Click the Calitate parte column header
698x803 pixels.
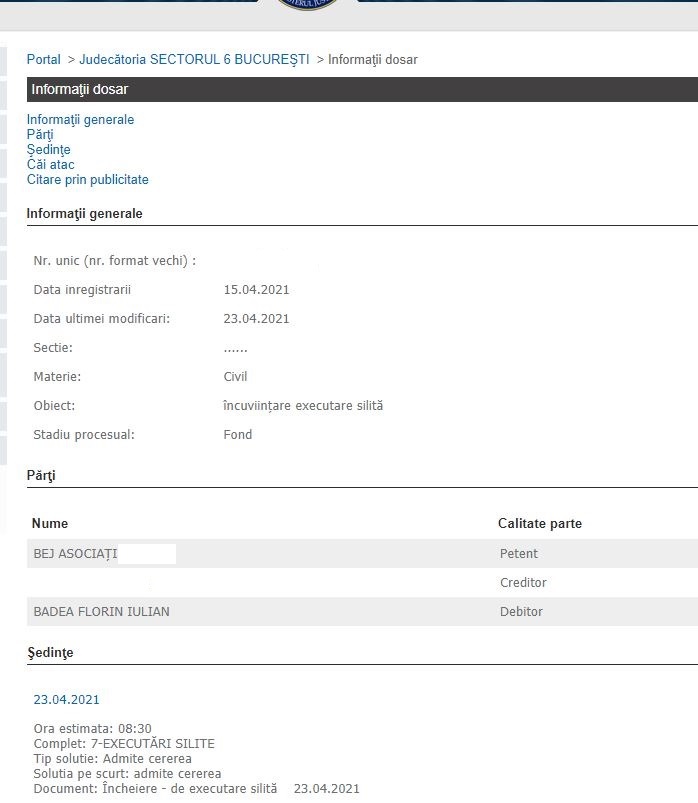[539, 524]
